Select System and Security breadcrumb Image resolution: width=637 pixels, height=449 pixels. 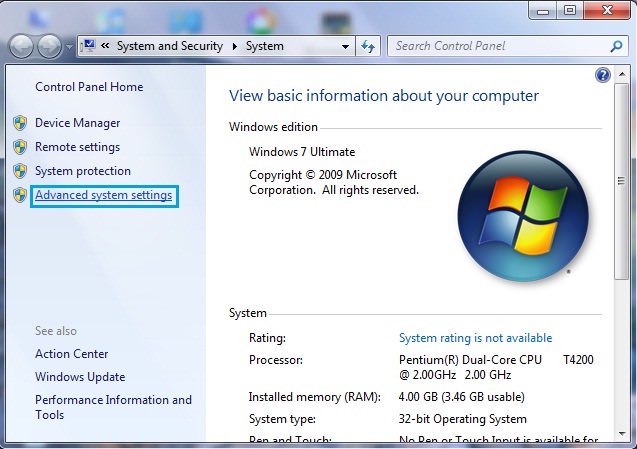pos(170,46)
